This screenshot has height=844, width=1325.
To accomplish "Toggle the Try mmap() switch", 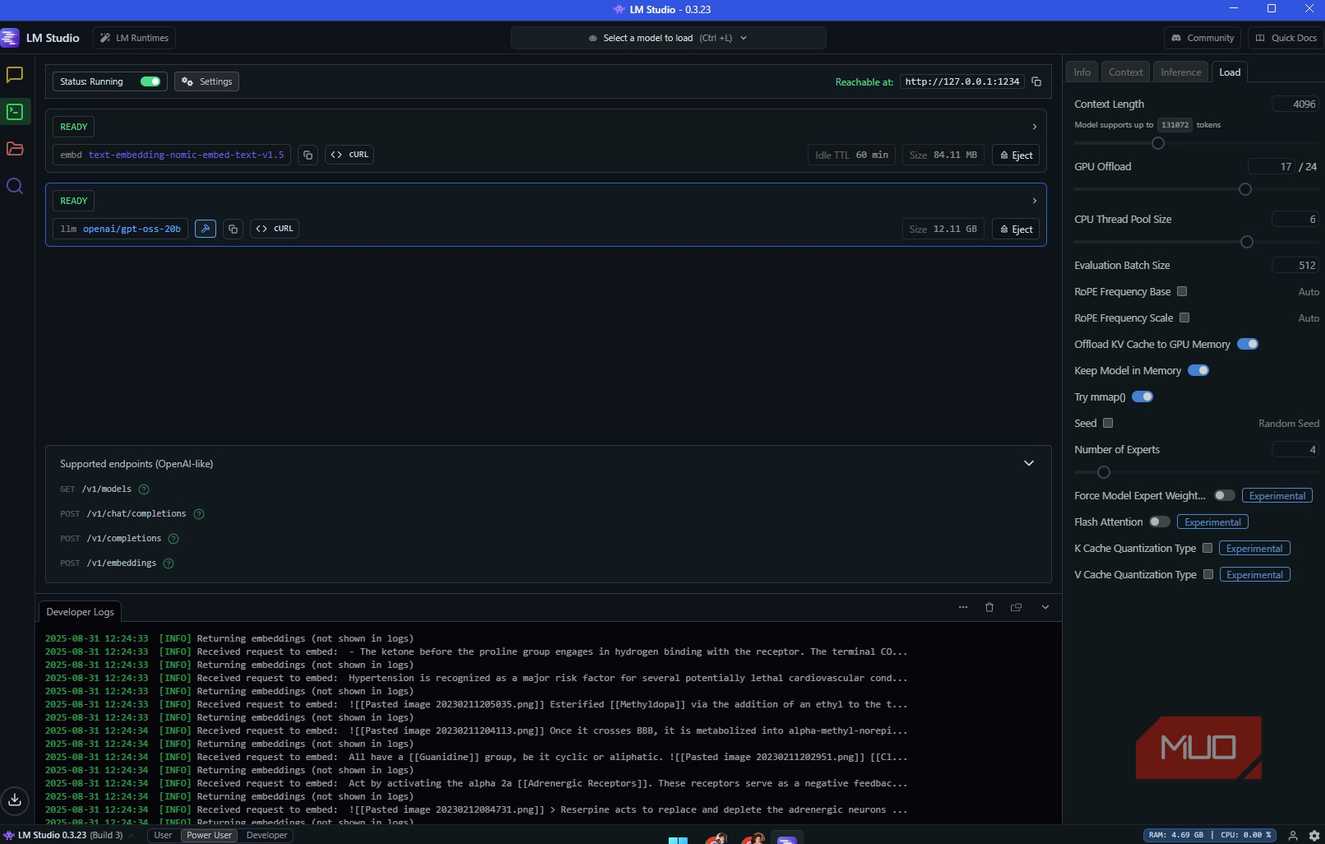I will [1142, 397].
